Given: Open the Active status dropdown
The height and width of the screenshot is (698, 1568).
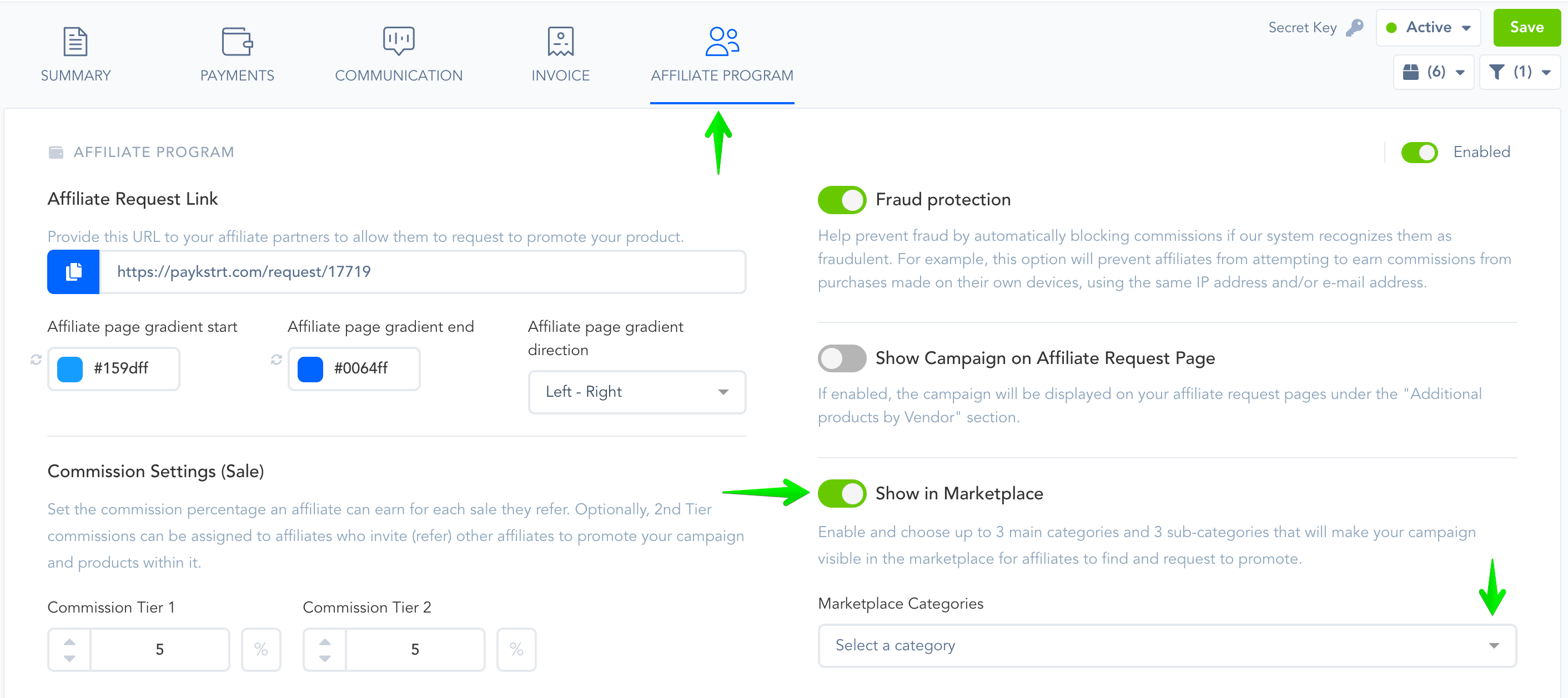Looking at the screenshot, I should tap(1428, 27).
